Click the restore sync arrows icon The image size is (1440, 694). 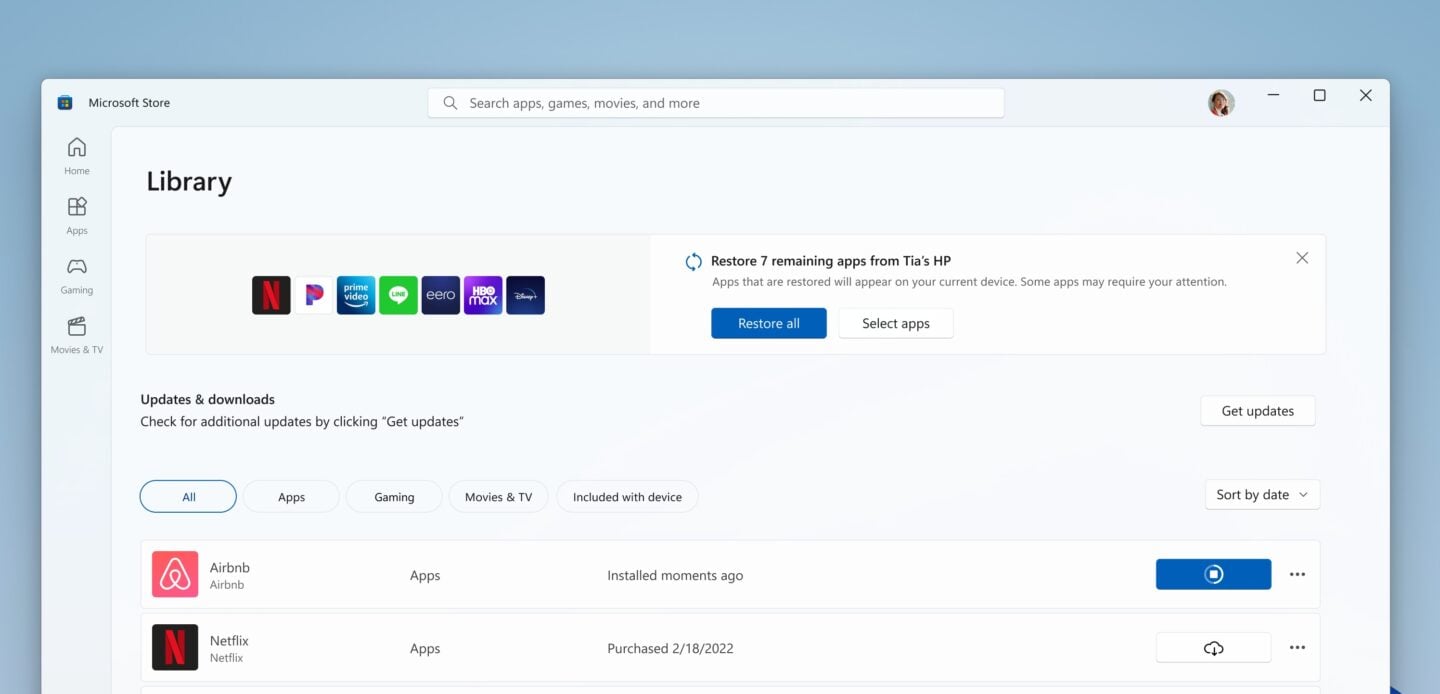click(x=693, y=262)
